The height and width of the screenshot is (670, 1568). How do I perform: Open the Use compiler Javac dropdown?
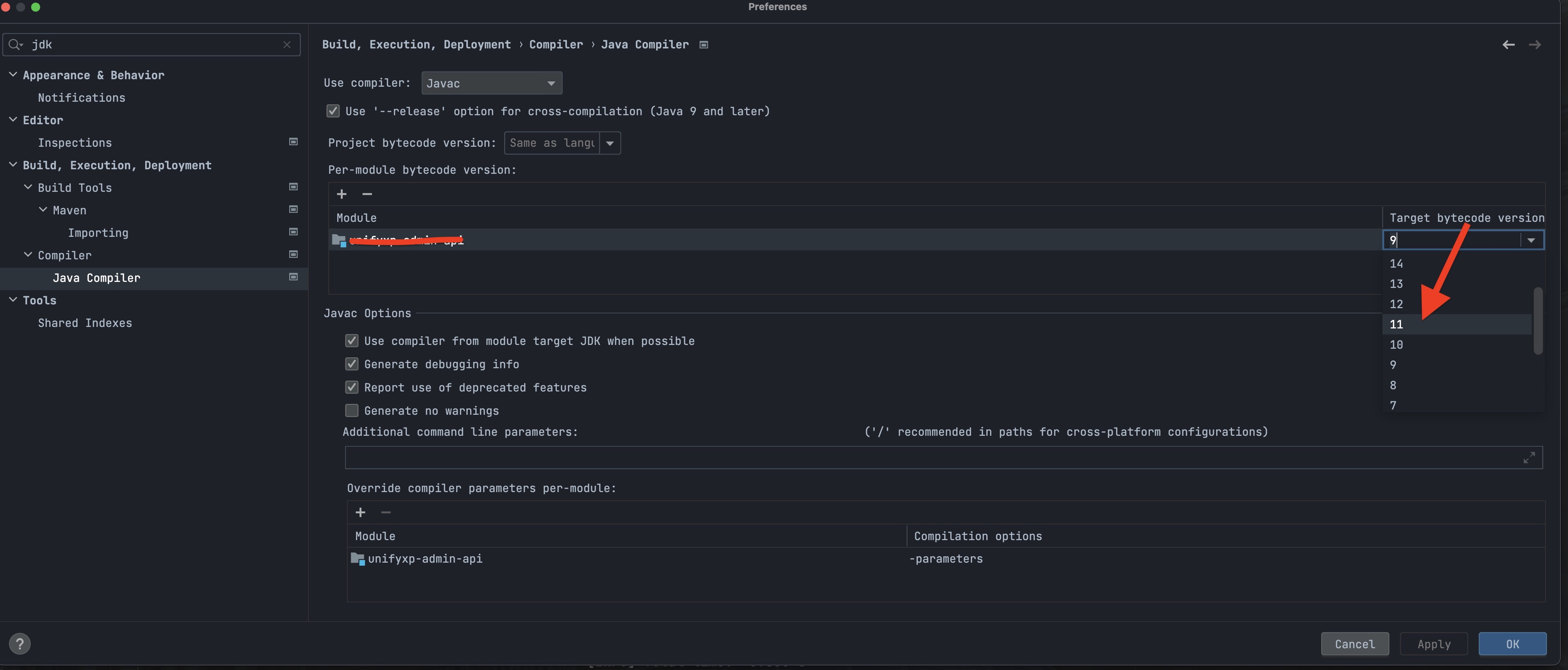[x=491, y=83]
